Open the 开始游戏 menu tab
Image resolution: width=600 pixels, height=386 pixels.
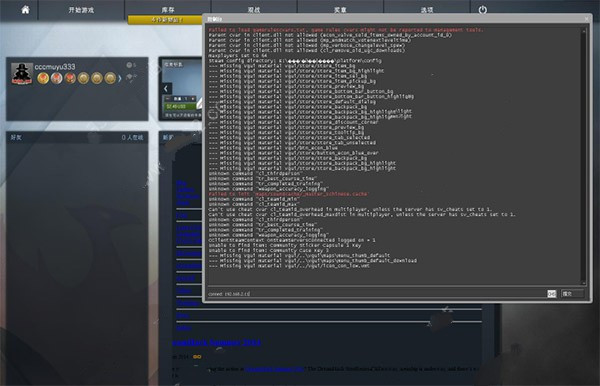[81, 10]
